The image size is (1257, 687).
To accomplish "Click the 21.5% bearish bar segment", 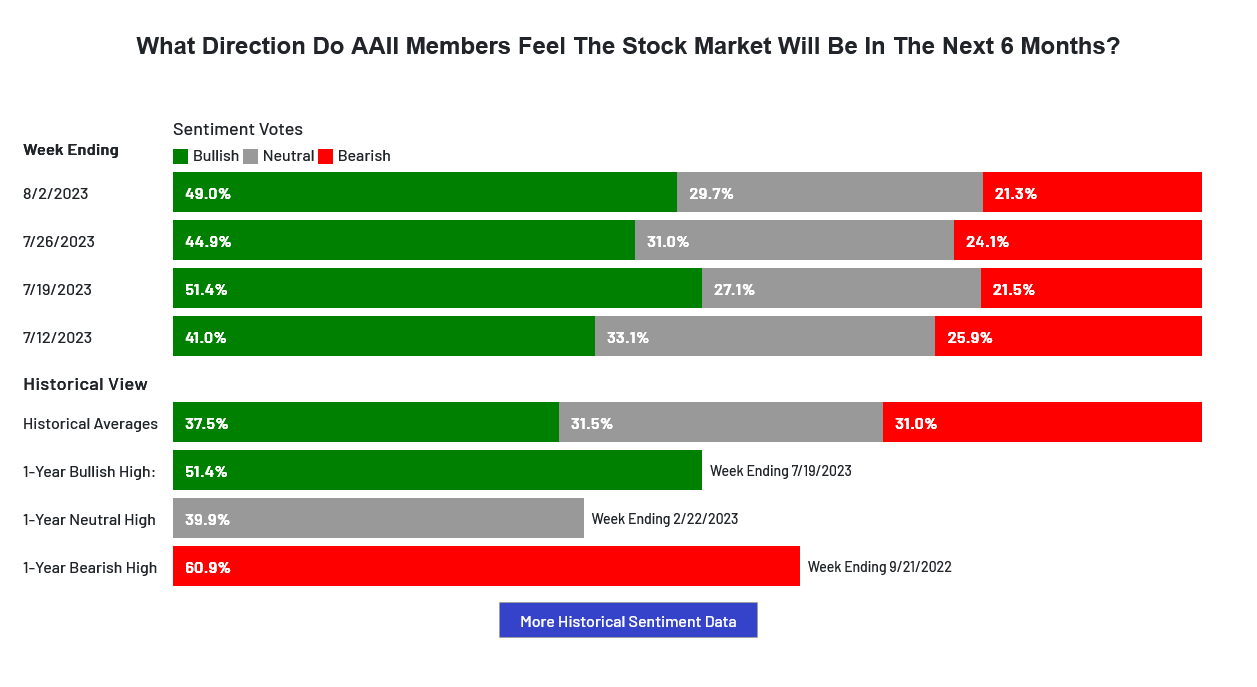I will [1091, 289].
